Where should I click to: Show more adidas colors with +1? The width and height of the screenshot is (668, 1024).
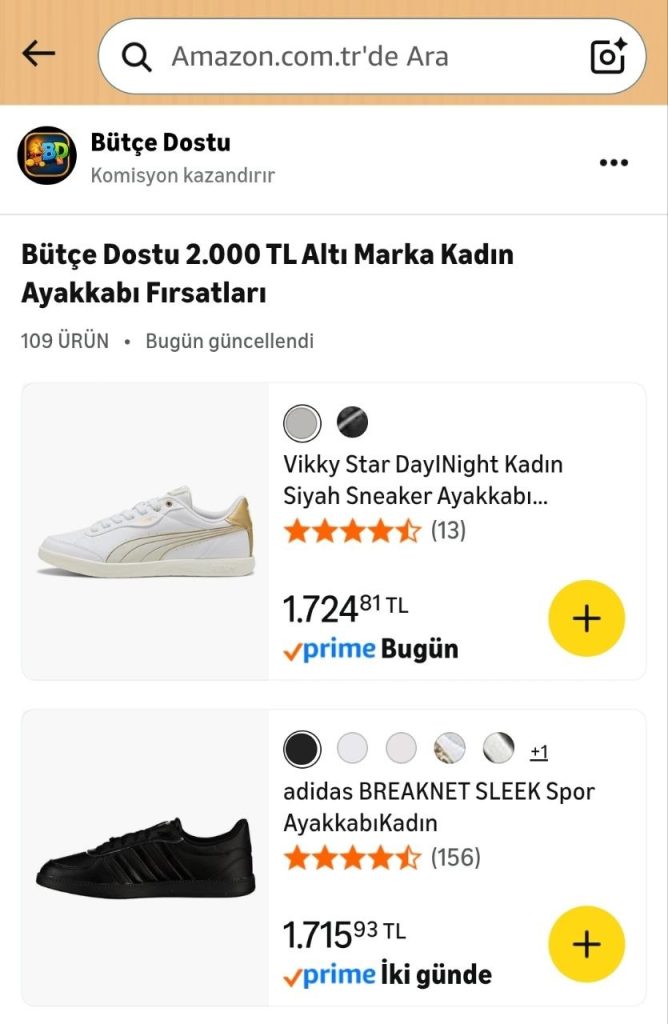pos(539,752)
